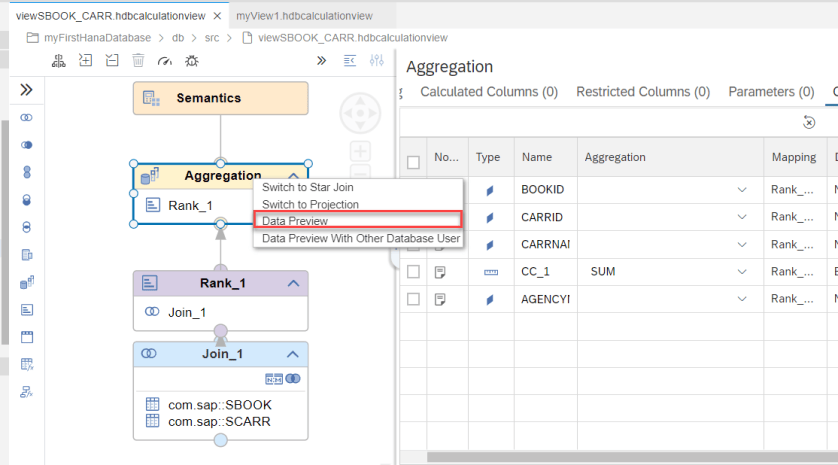Click the debug bug icon in toolbar
The width and height of the screenshot is (838, 465).
click(x=192, y=61)
